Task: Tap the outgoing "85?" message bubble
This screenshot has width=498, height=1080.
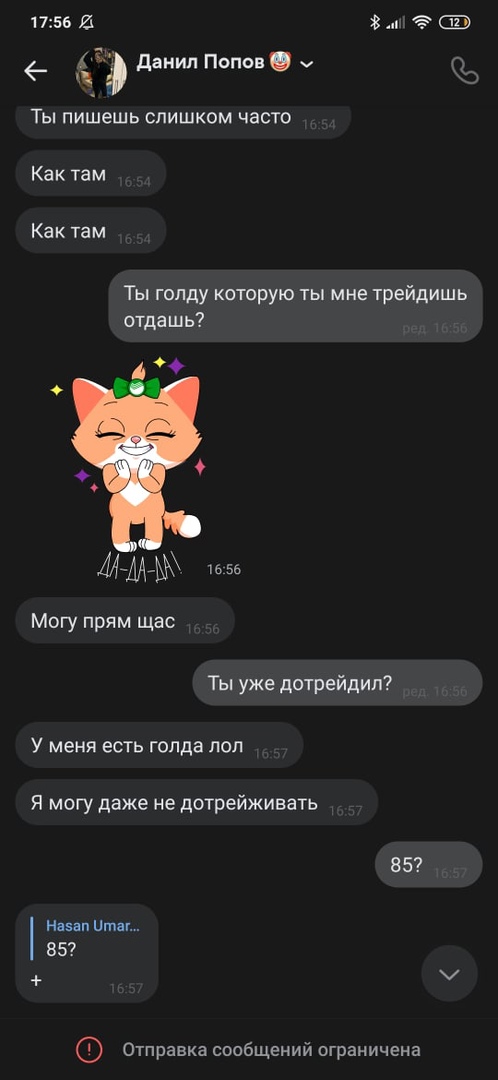Action: point(428,864)
